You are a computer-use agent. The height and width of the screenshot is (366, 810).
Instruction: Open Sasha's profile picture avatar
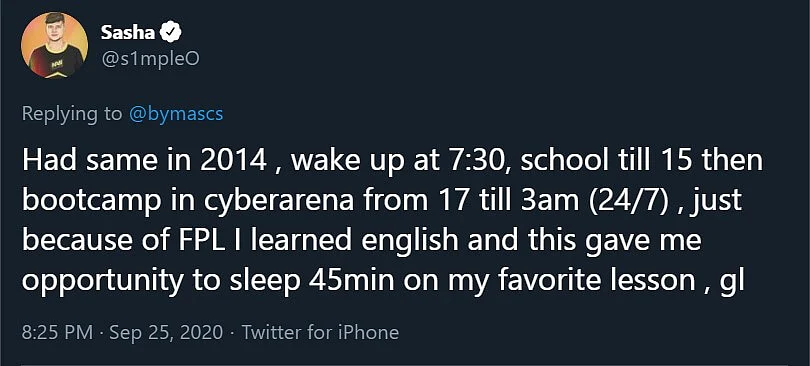(54, 45)
